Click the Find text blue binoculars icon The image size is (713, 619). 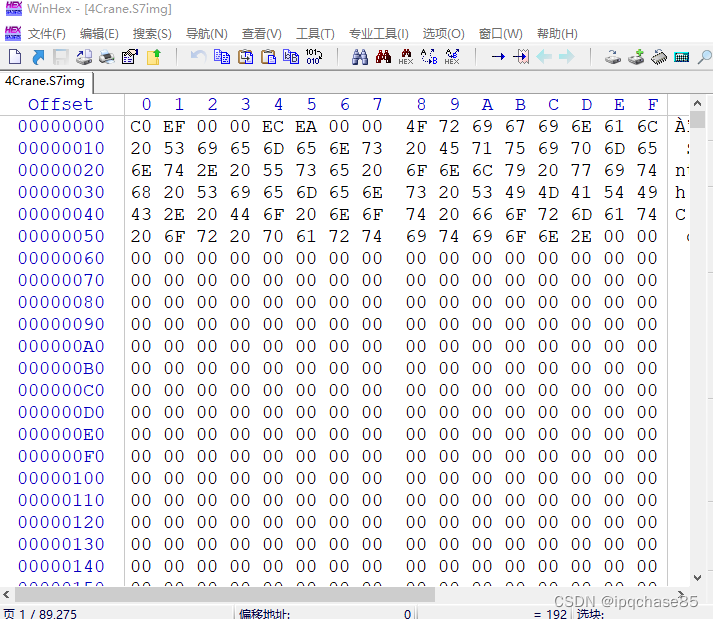360,57
